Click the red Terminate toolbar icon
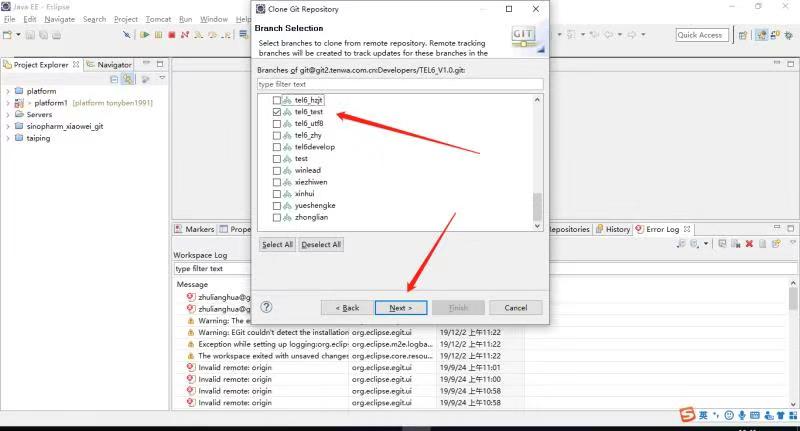The width and height of the screenshot is (800, 431). tap(172, 35)
